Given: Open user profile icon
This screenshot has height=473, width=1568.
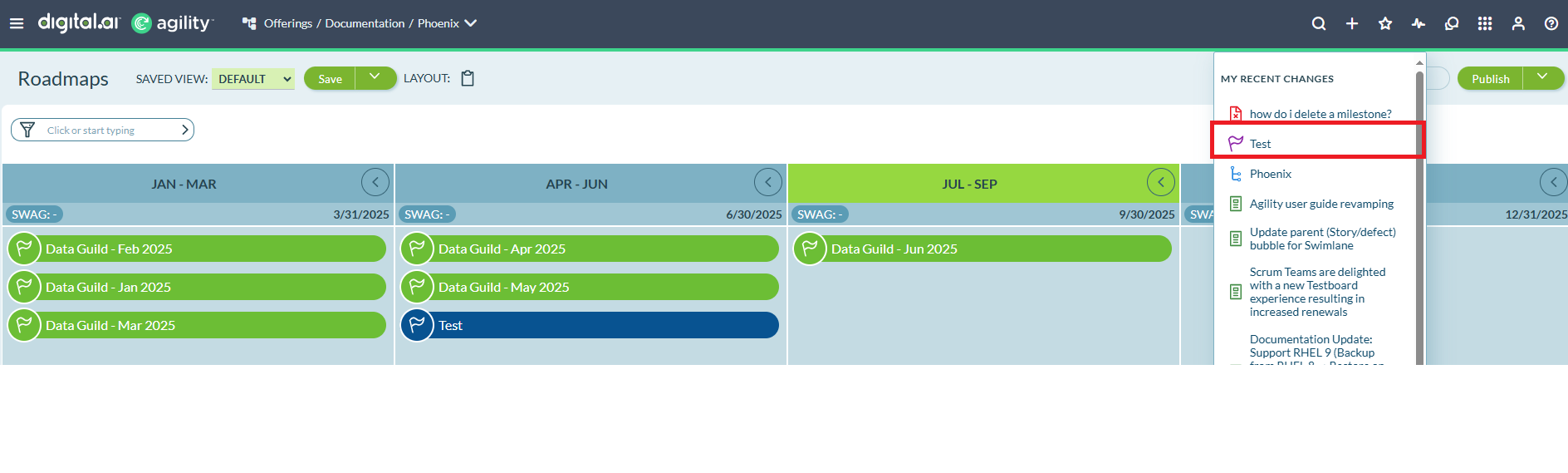Looking at the screenshot, I should point(1518,23).
